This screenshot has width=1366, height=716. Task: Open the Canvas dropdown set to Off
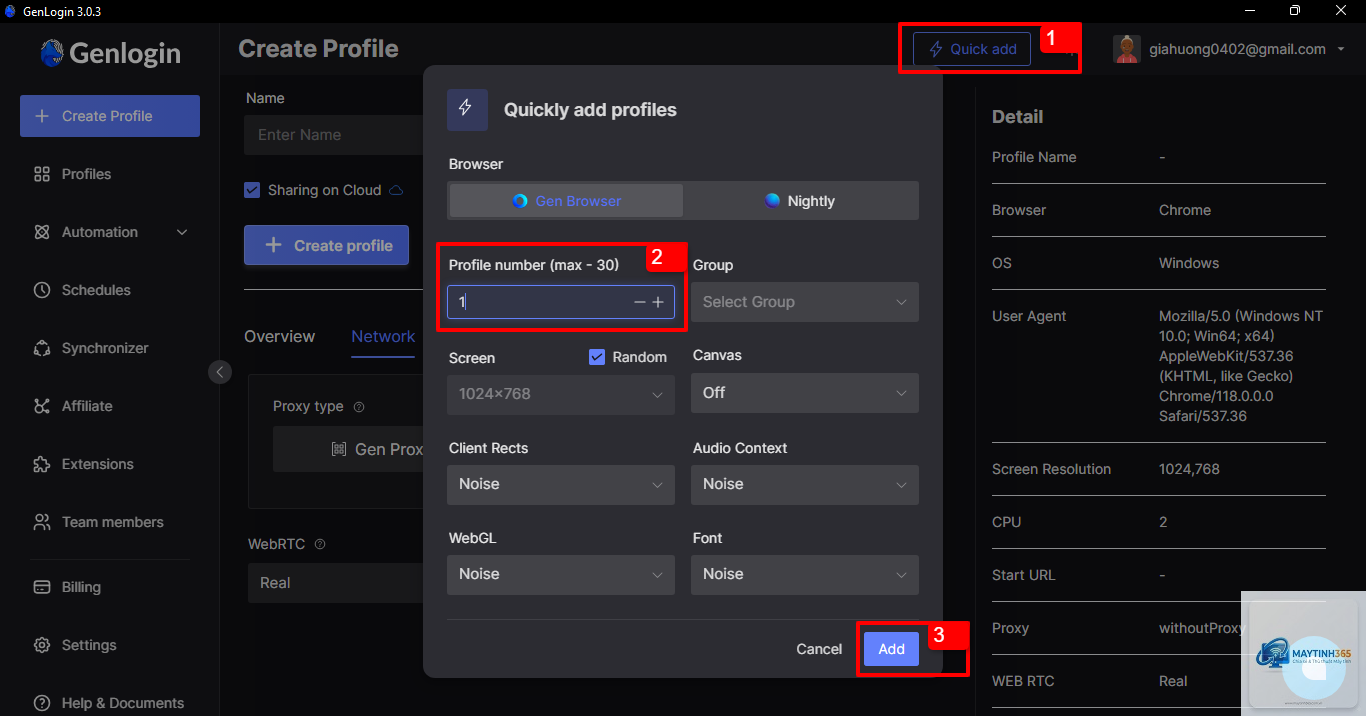point(805,393)
